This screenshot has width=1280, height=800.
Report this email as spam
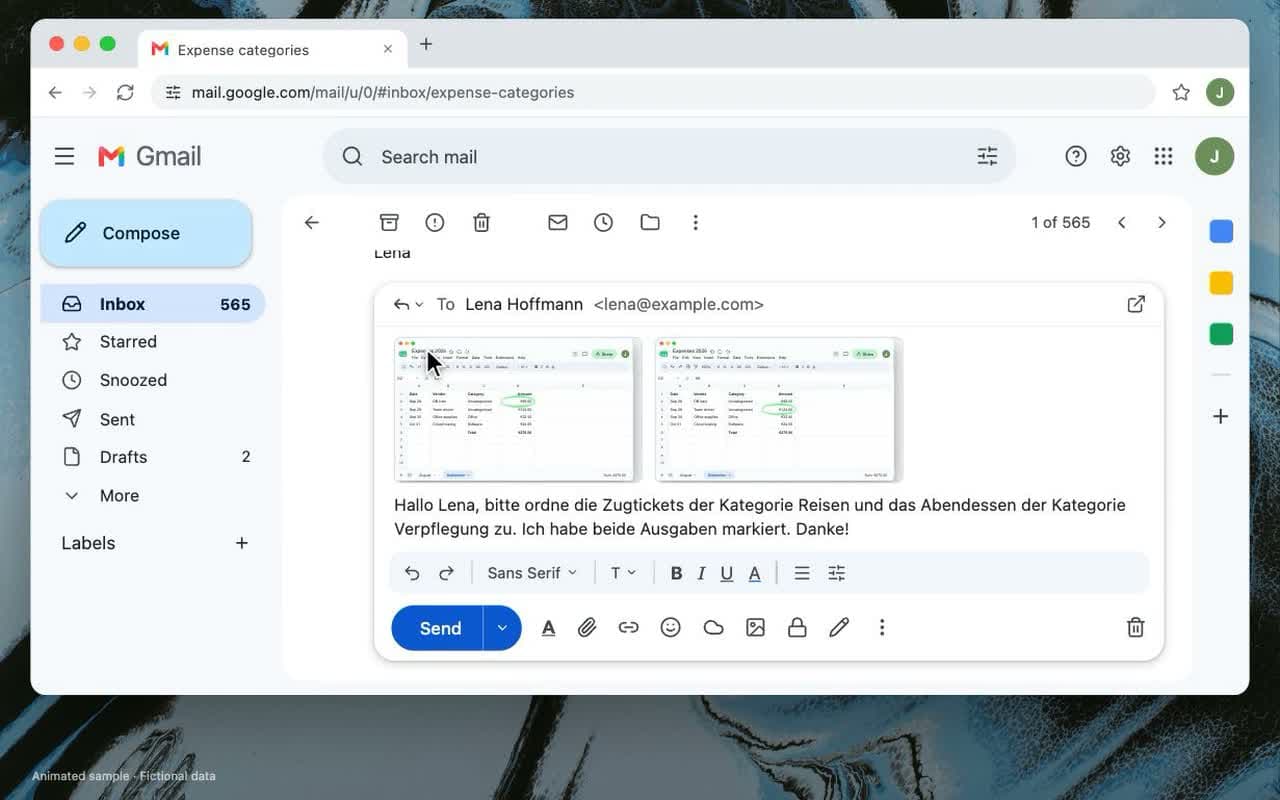435,222
